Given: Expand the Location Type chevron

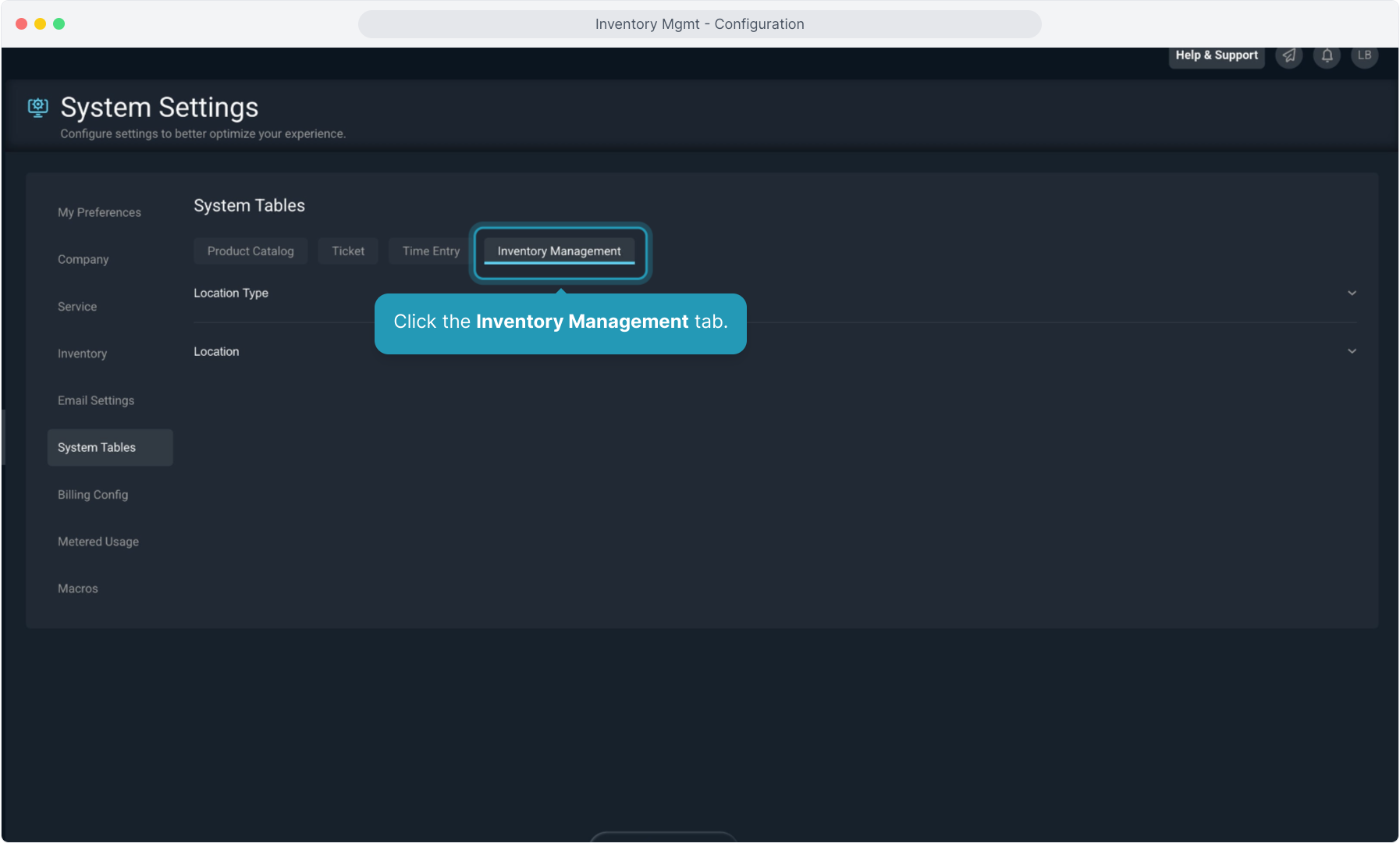Looking at the screenshot, I should [x=1352, y=293].
